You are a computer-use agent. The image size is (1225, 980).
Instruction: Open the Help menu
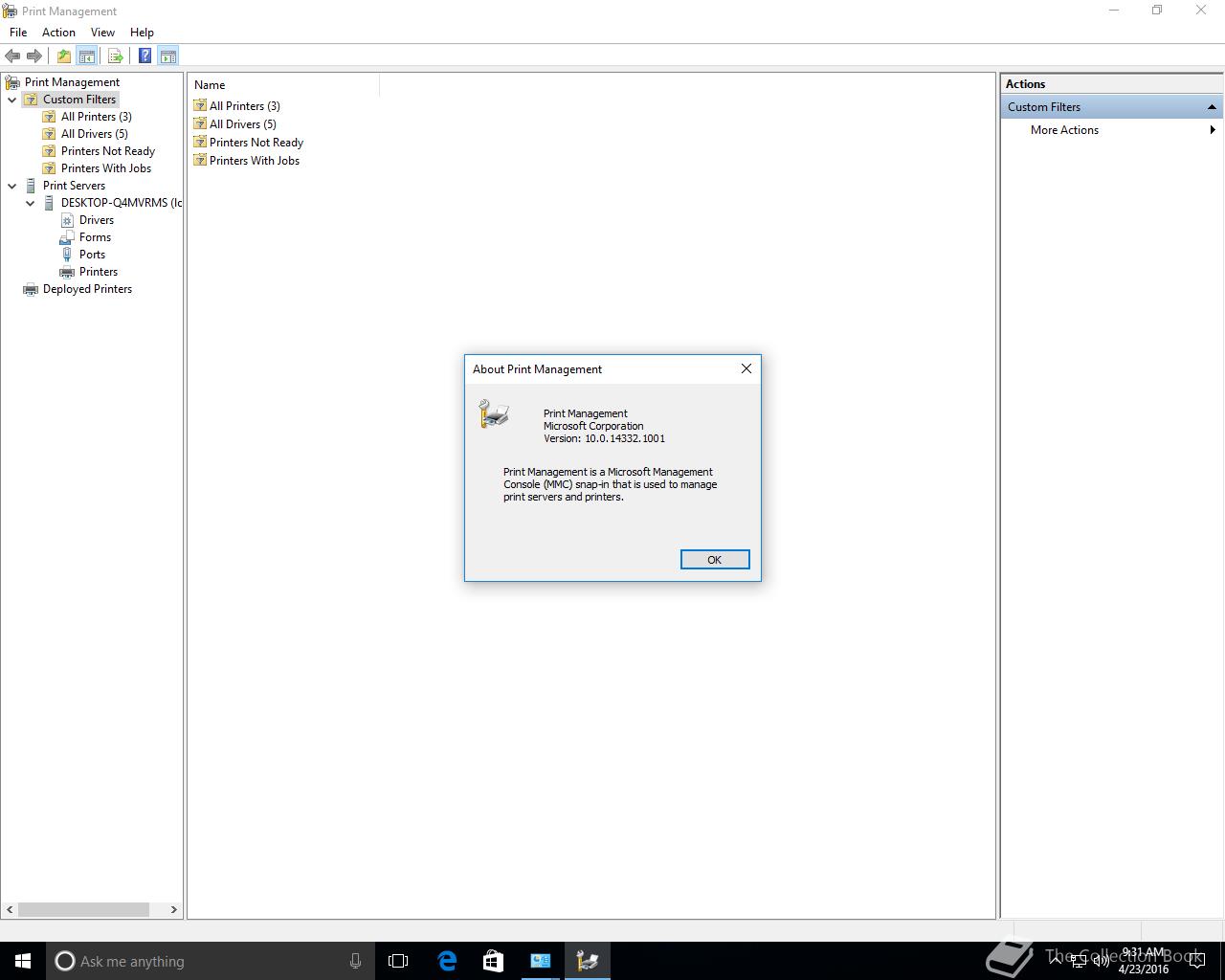[142, 33]
